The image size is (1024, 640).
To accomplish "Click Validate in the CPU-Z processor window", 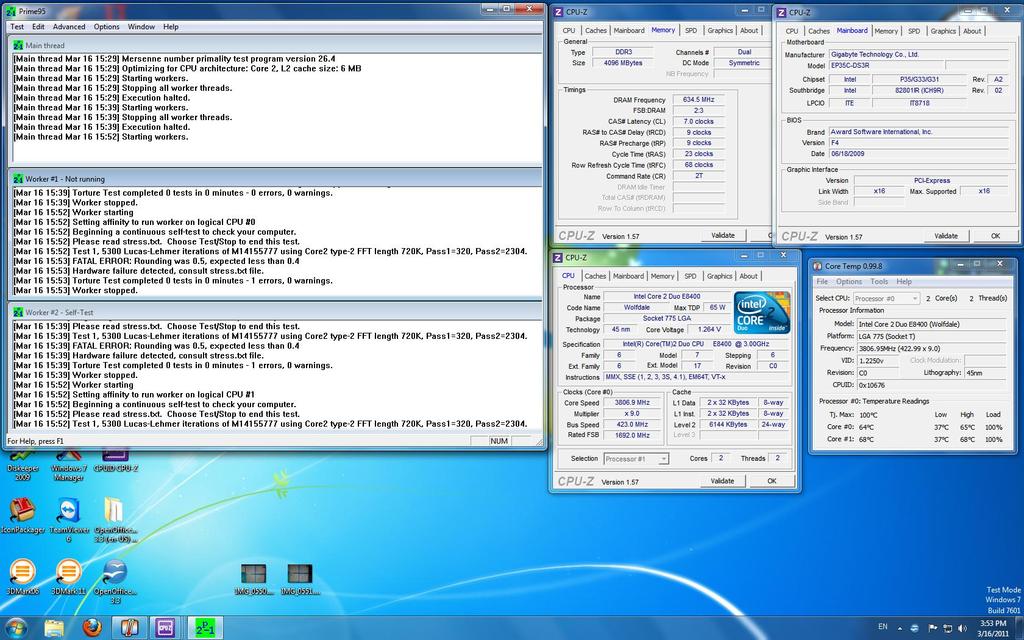I will [x=722, y=481].
